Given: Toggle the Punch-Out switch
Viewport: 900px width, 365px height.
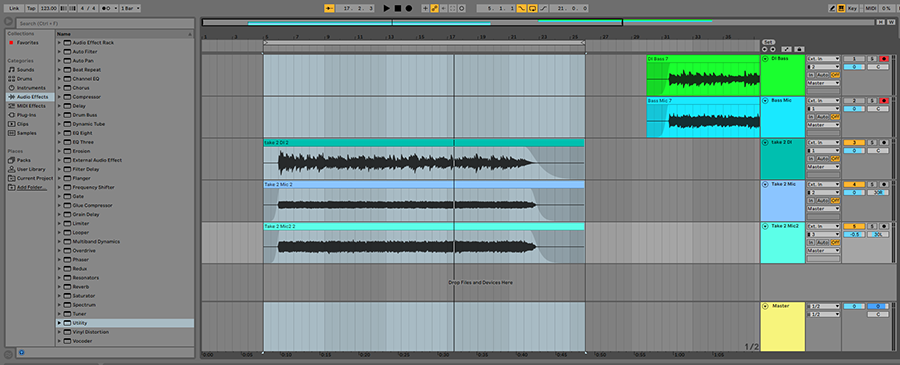Looking at the screenshot, I should (544, 8).
